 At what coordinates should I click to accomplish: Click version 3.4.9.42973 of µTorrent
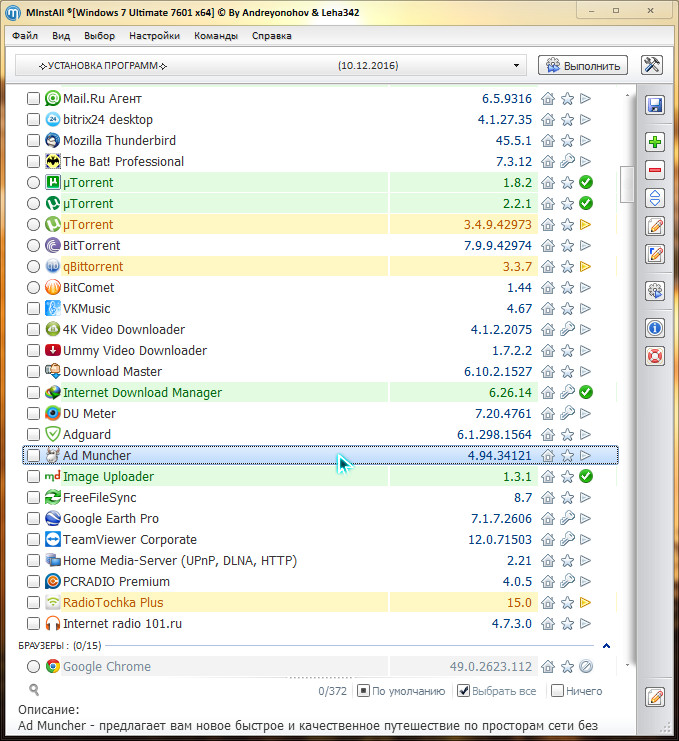pyautogui.click(x=498, y=224)
